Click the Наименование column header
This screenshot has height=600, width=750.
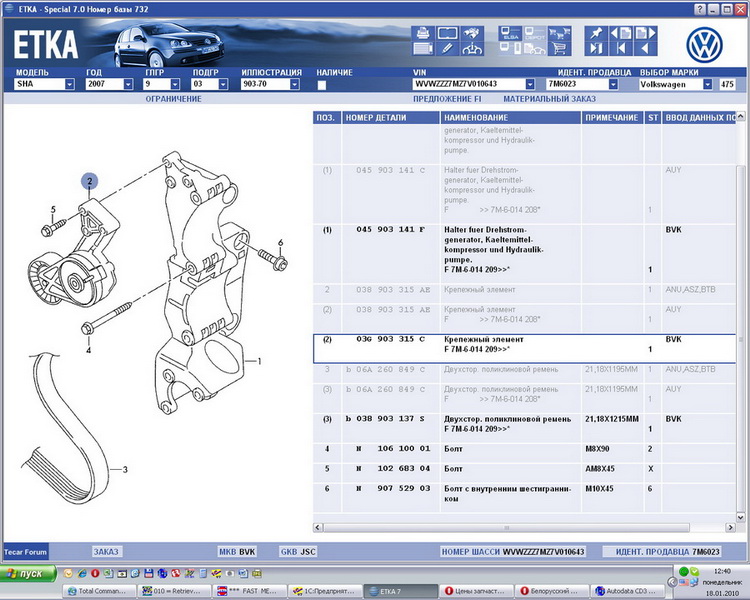click(510, 118)
